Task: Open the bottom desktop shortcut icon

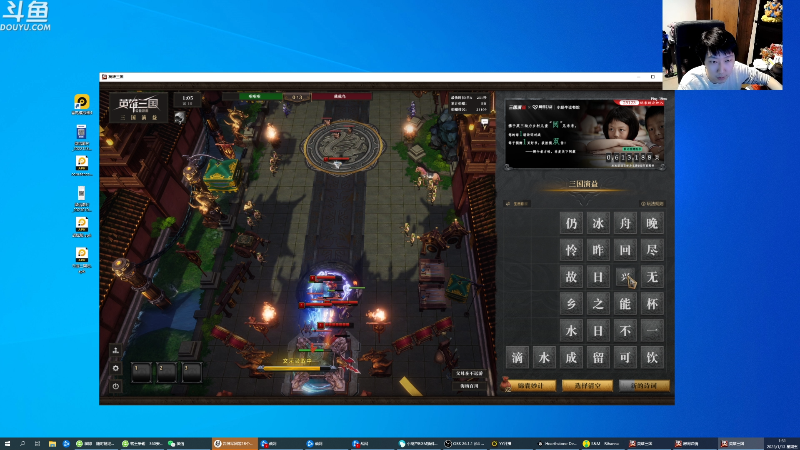Action: (82, 260)
